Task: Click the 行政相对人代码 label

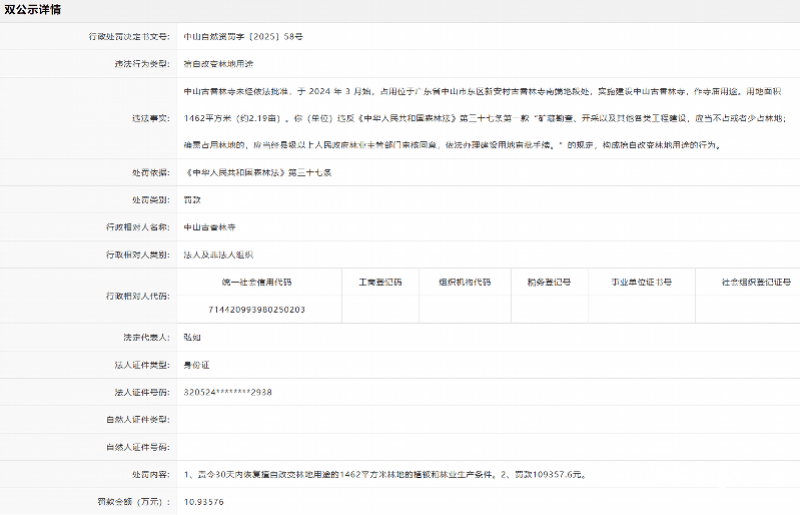Action: (x=138, y=296)
